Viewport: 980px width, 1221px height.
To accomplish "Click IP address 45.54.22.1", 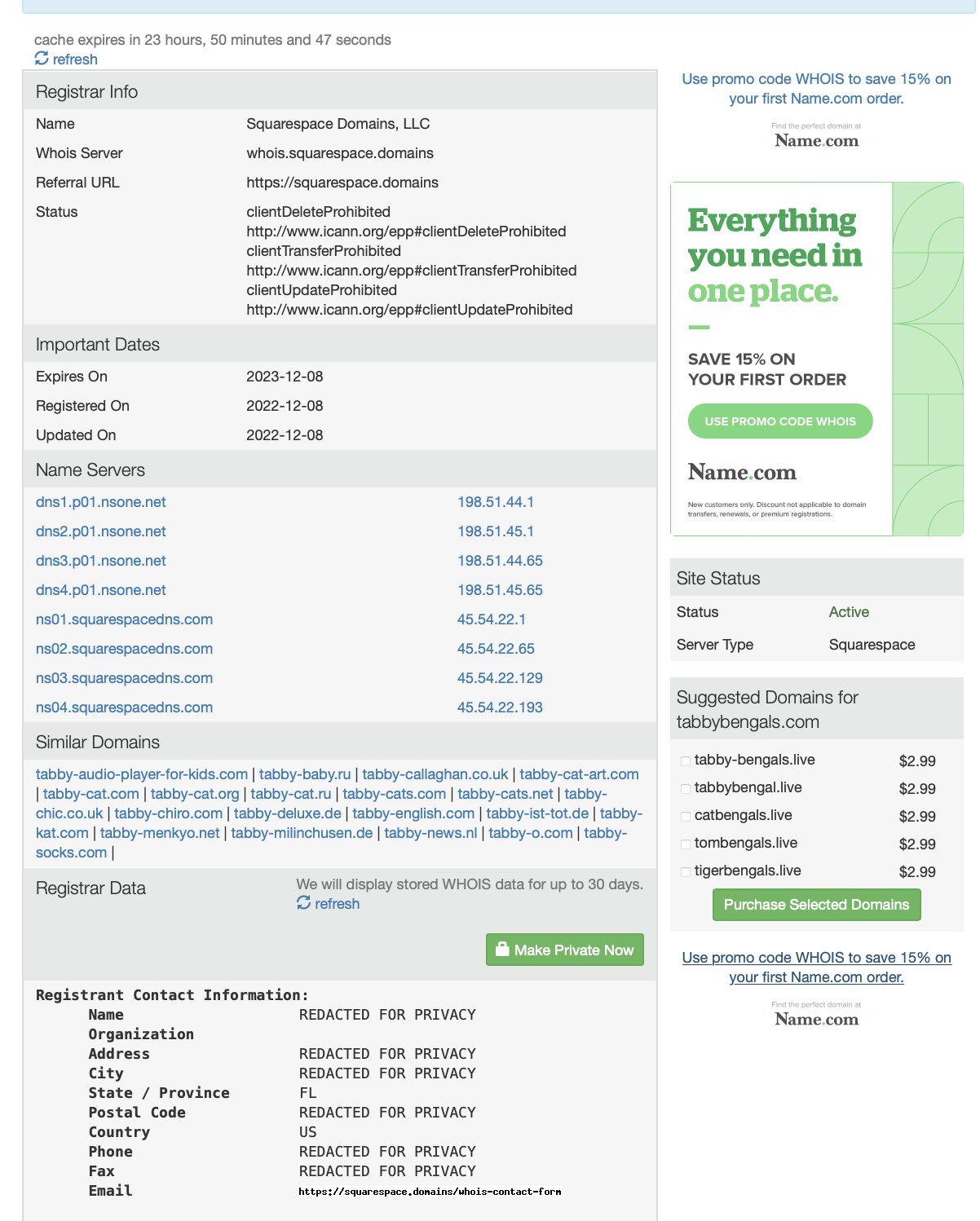I will coord(492,619).
